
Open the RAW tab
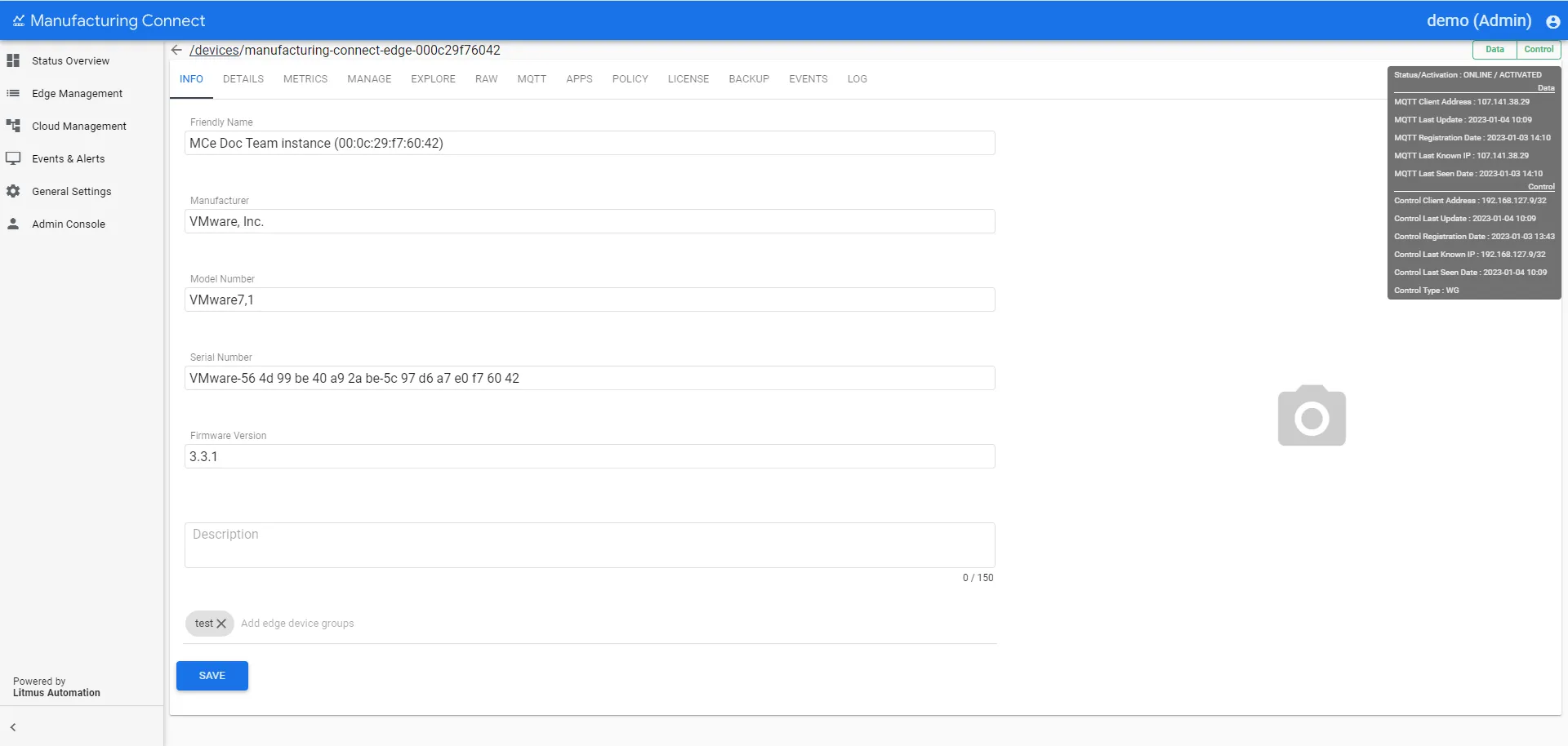486,79
